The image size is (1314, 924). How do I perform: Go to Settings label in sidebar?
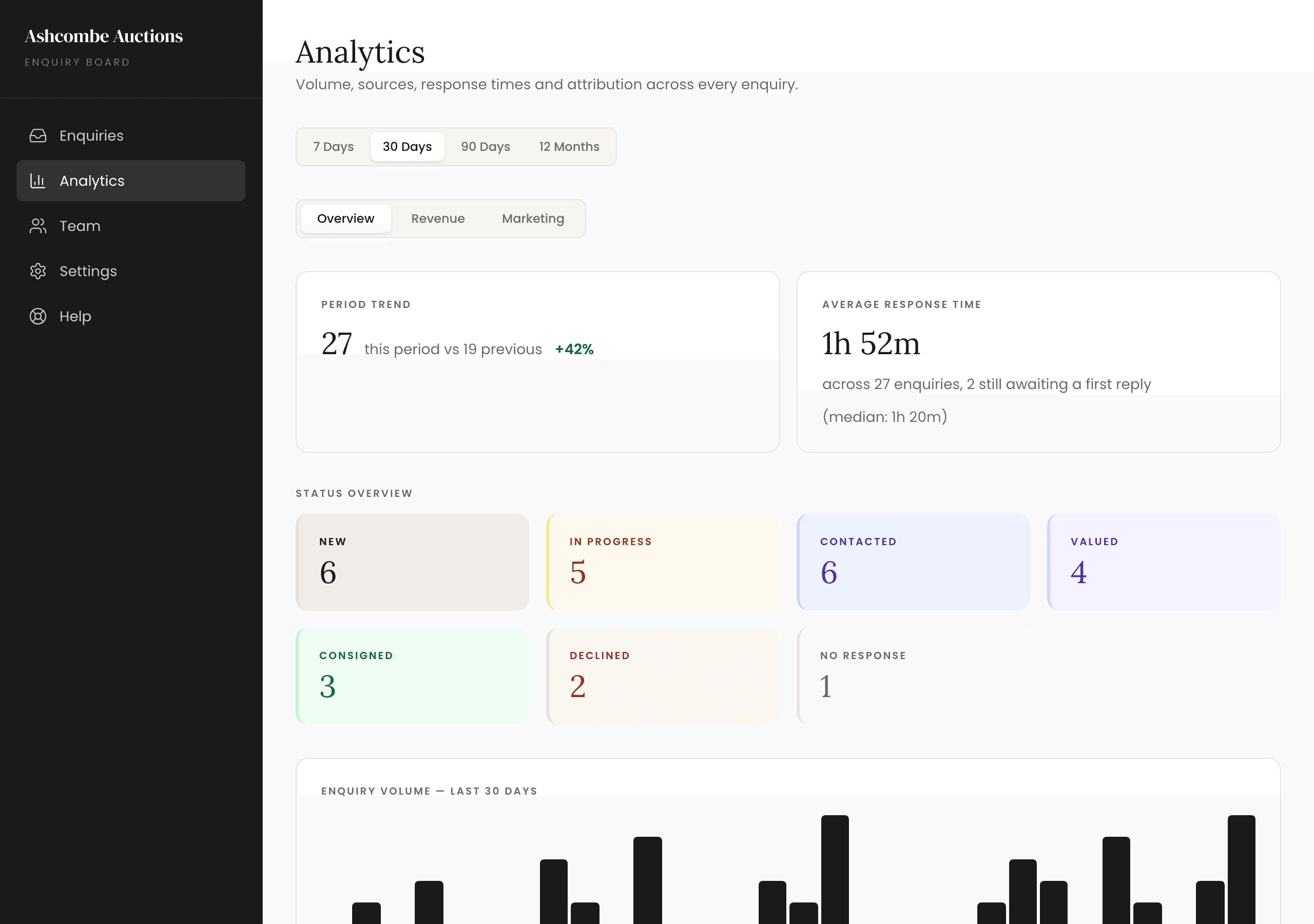(88, 271)
